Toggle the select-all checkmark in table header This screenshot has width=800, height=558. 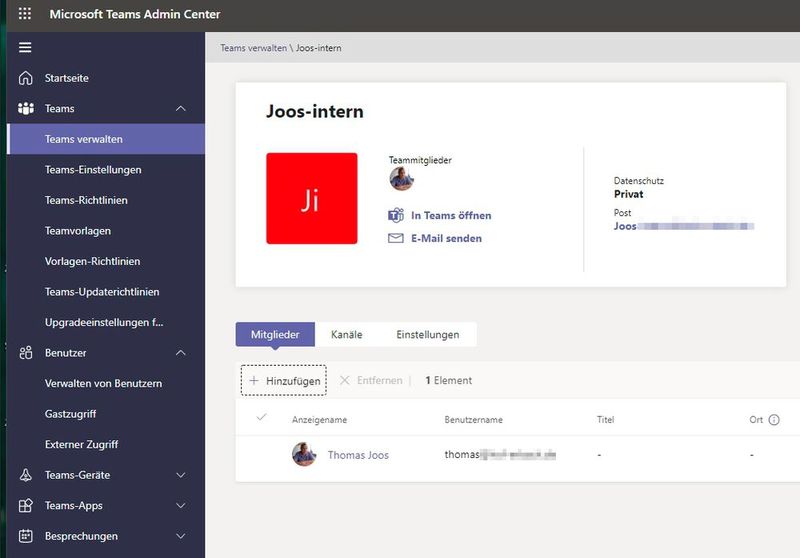(x=262, y=417)
